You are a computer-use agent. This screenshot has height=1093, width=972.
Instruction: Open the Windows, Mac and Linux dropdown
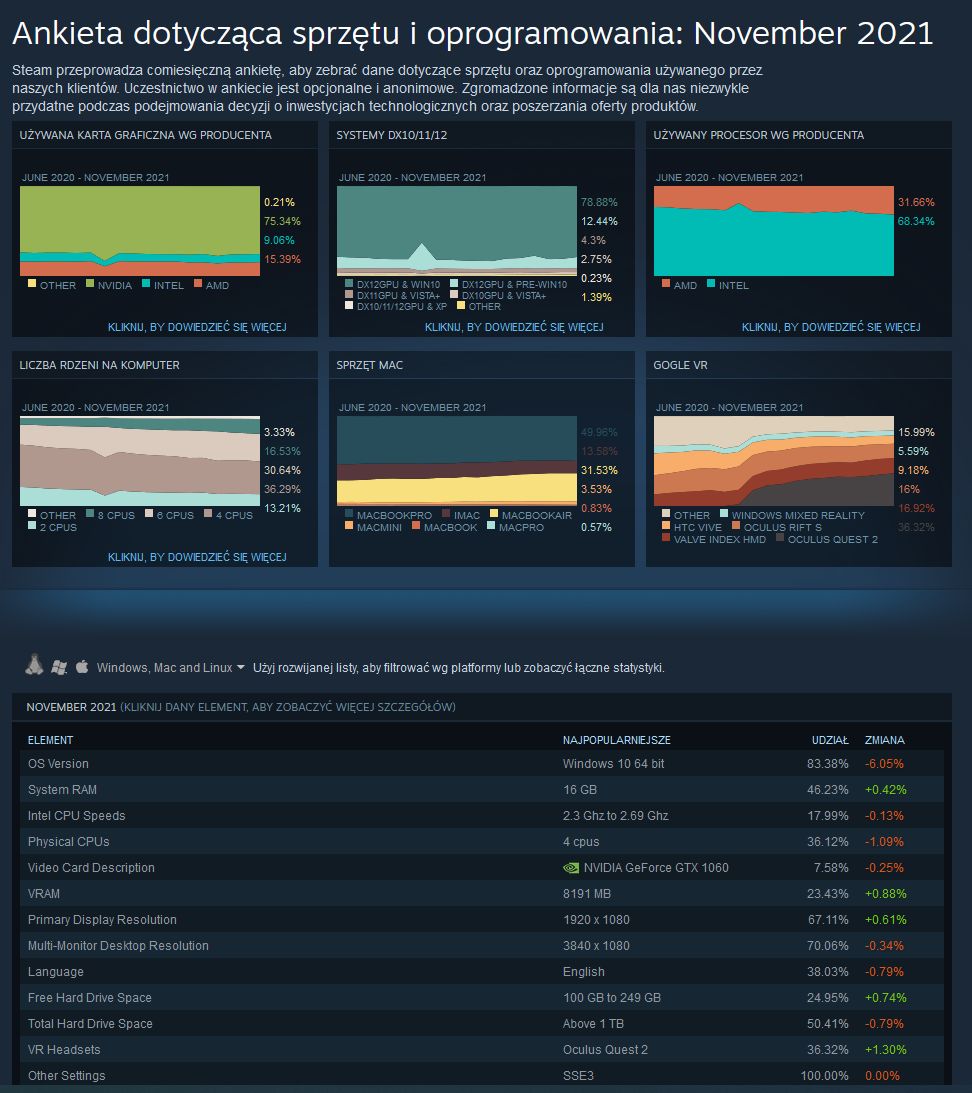click(x=171, y=668)
